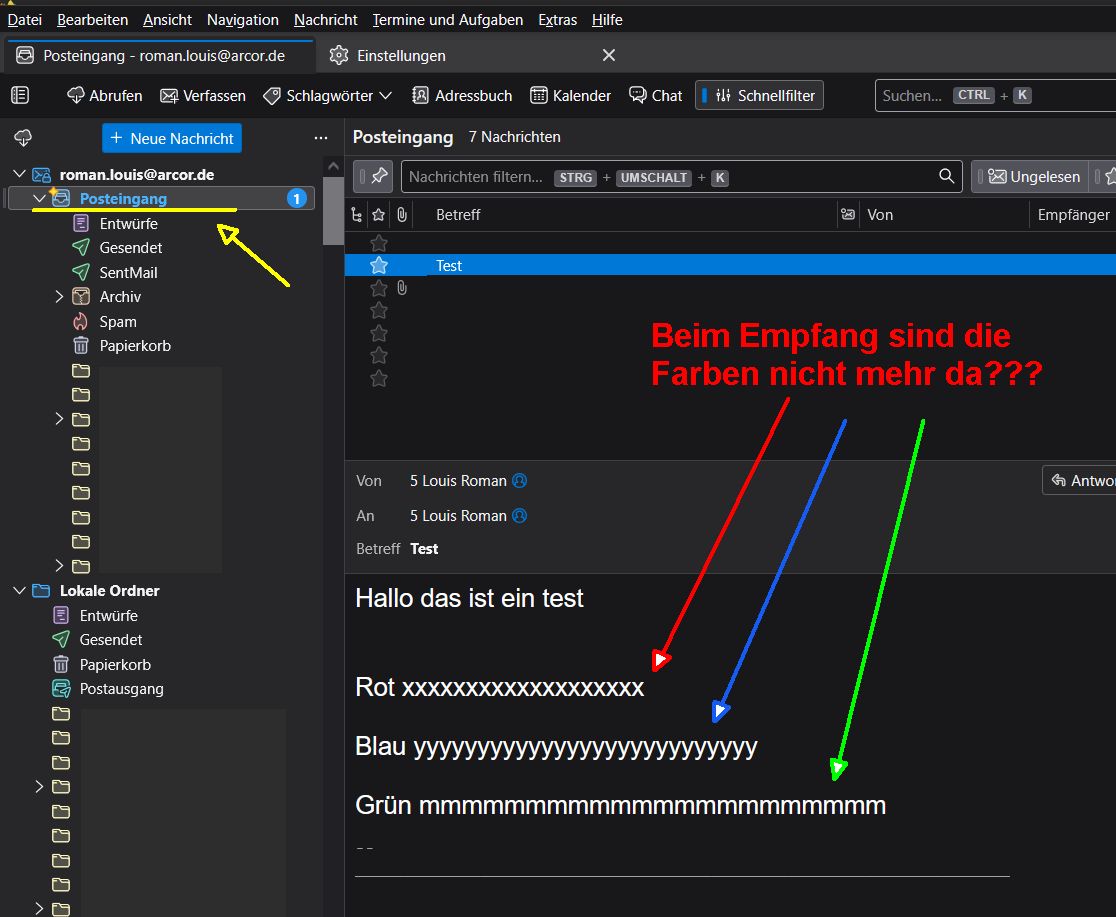Viewport: 1116px width, 917px height.
Task: Click Verfassen to compose a message
Action: pyautogui.click(x=203, y=95)
